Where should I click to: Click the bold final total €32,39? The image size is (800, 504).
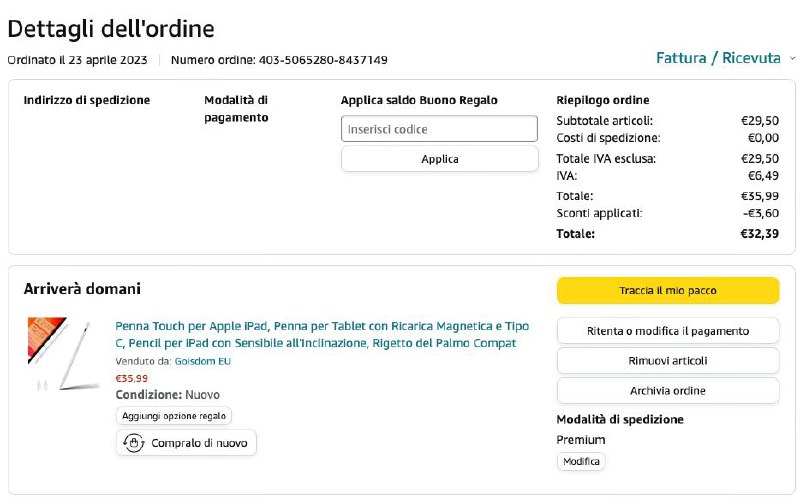click(x=759, y=234)
